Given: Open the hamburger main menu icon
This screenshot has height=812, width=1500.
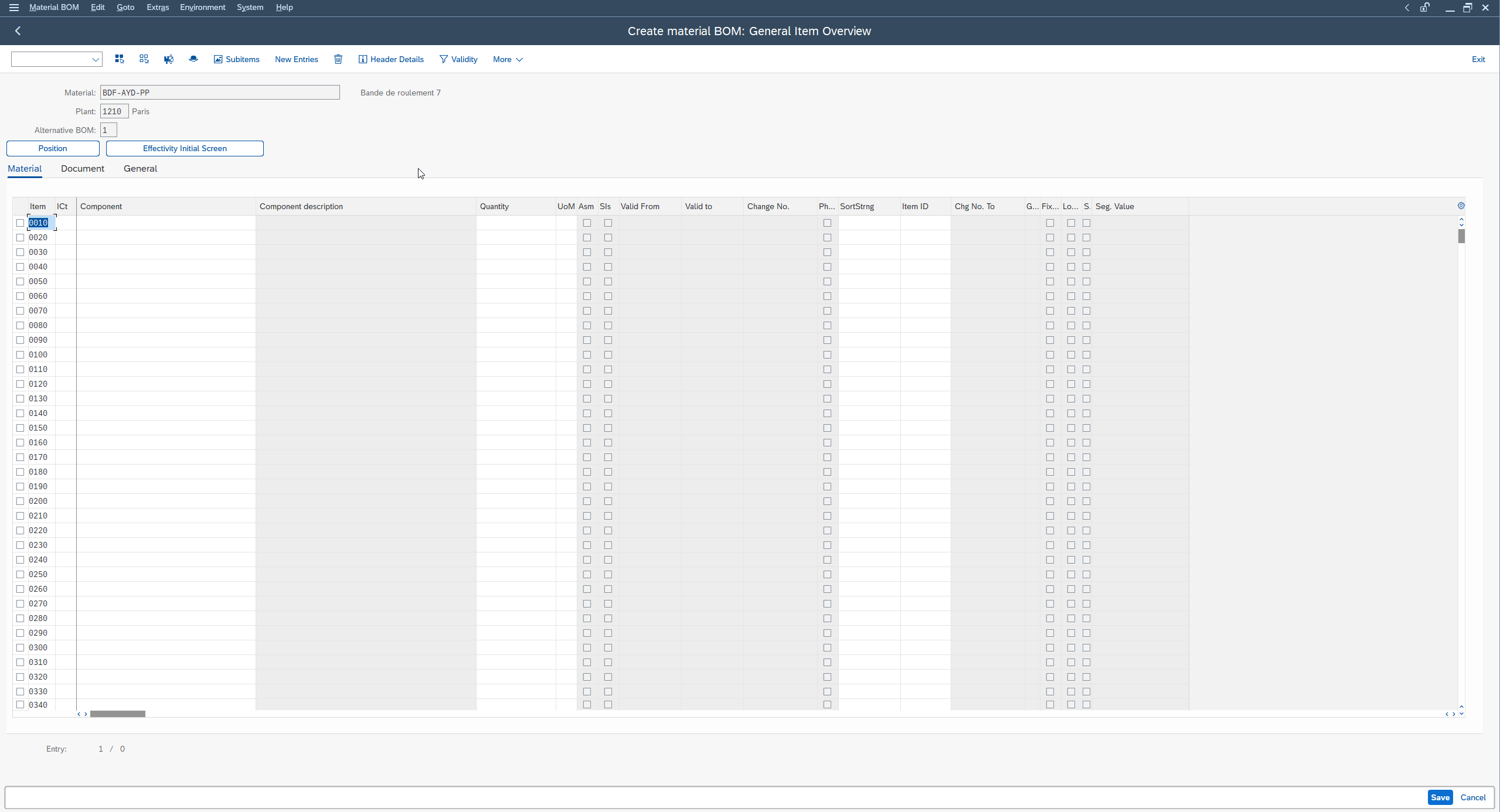Looking at the screenshot, I should pos(14,8).
